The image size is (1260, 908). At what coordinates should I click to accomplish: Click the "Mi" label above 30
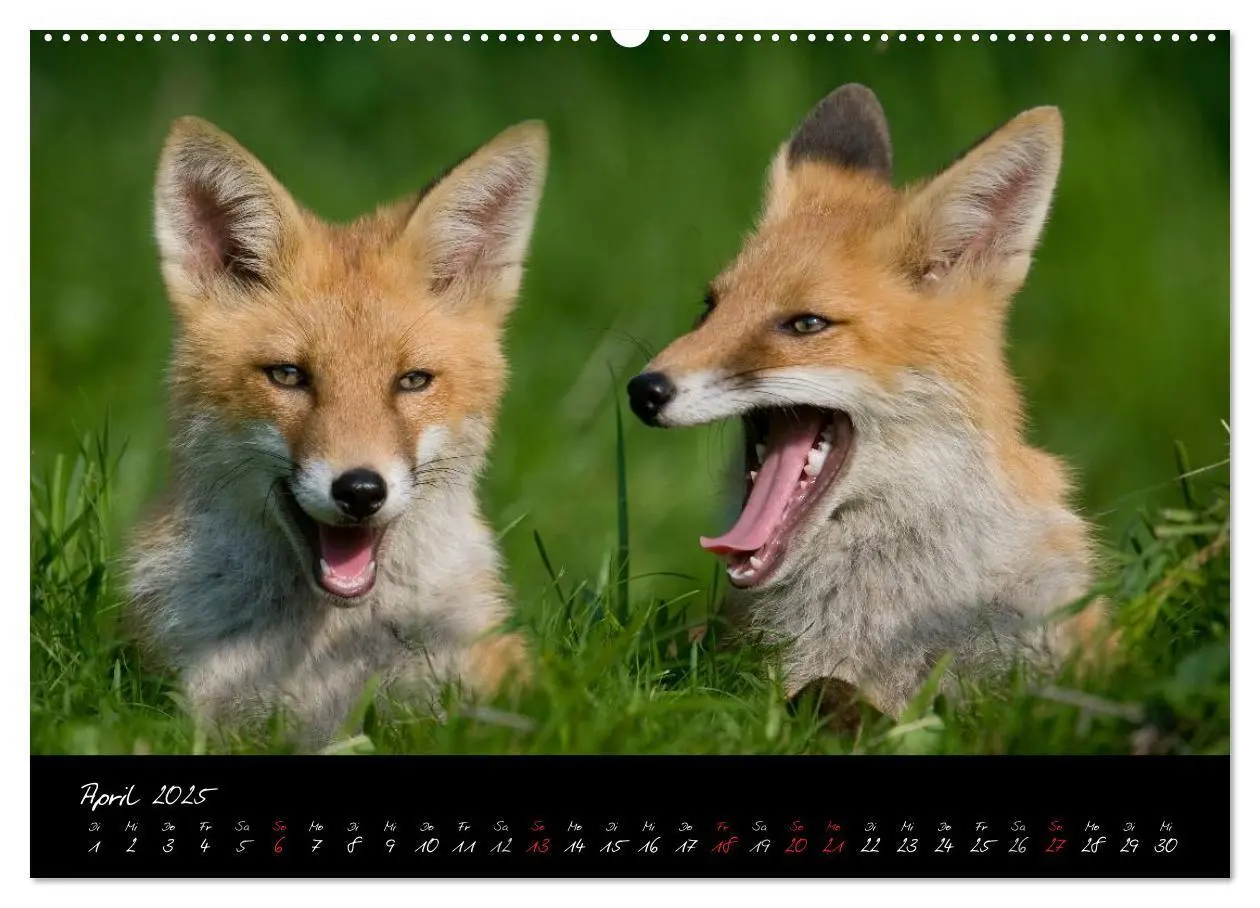coord(1166,827)
